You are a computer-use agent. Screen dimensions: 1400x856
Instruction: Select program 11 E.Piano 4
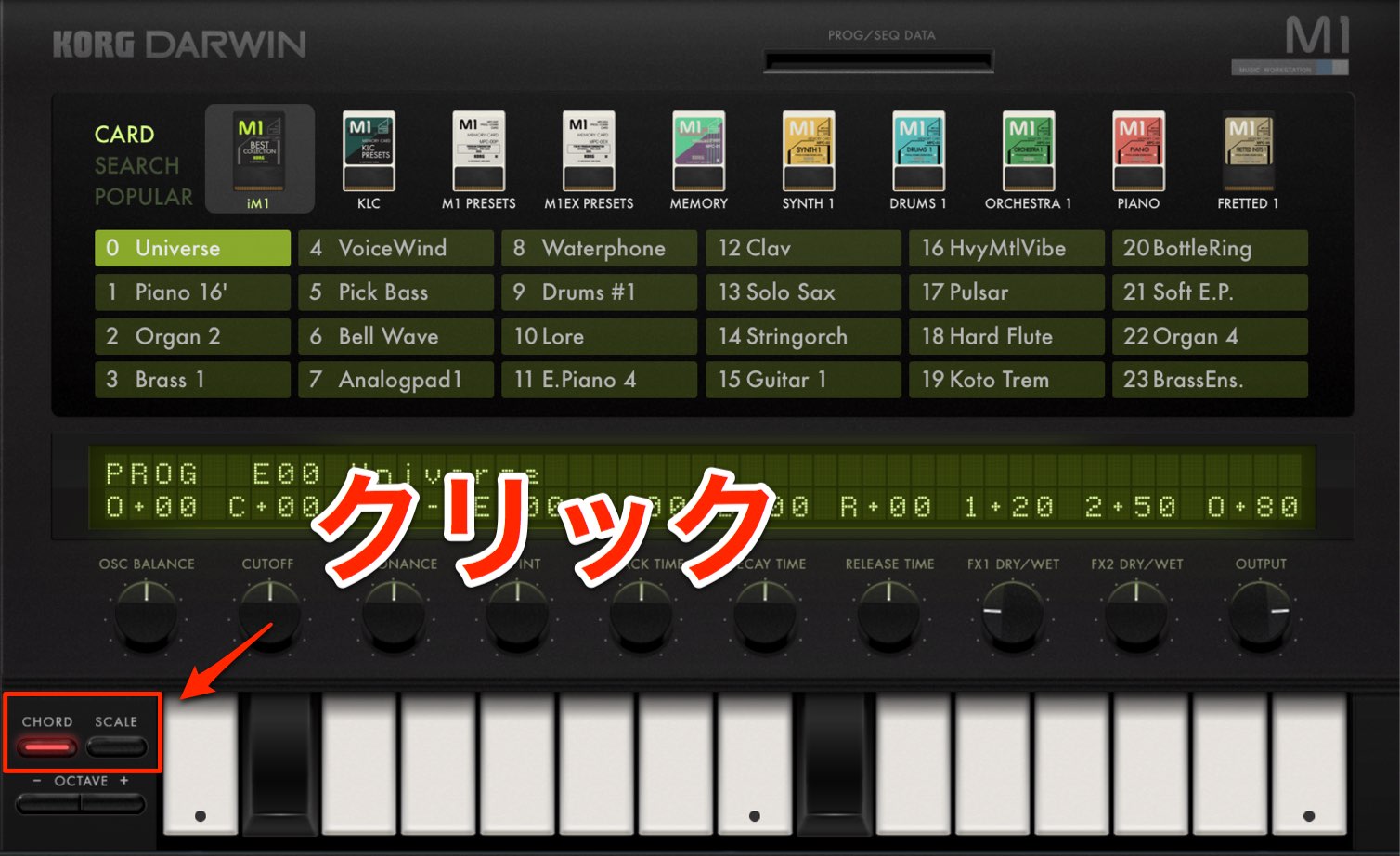(599, 380)
